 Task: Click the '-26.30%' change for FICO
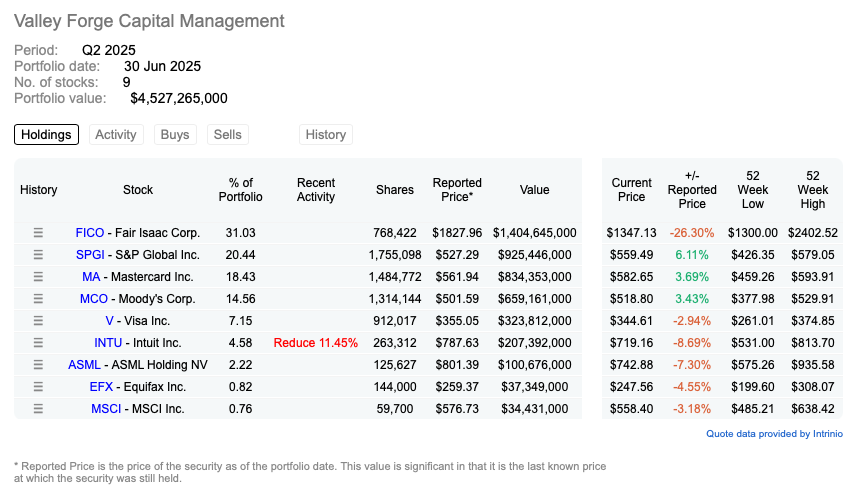pyautogui.click(x=691, y=233)
